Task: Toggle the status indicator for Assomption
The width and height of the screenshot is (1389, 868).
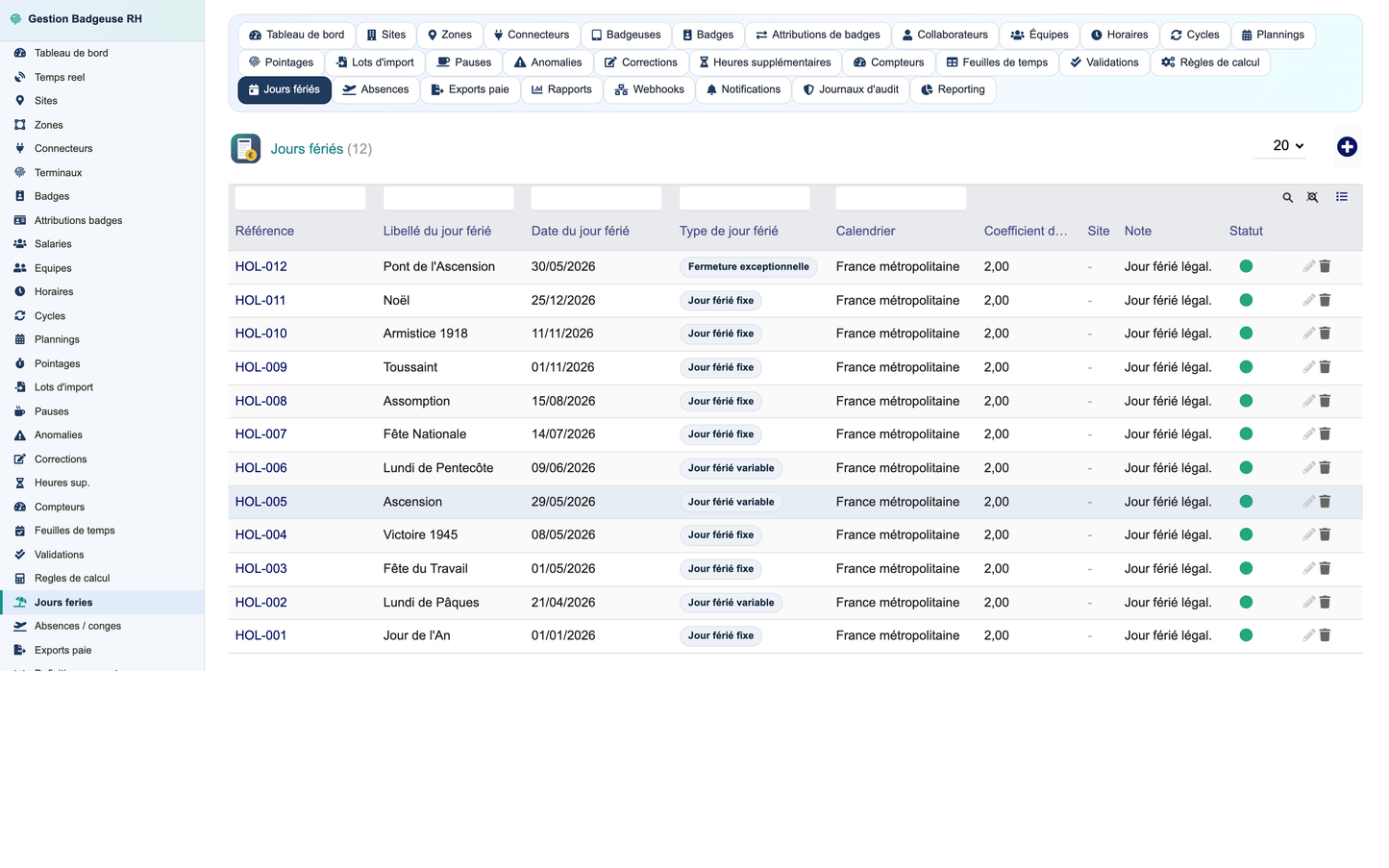Action: pos(1246,401)
